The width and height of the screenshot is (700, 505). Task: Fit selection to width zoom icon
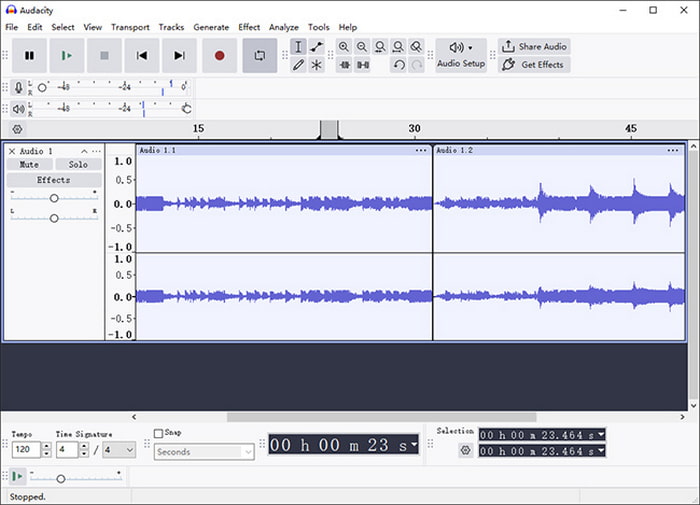380,47
